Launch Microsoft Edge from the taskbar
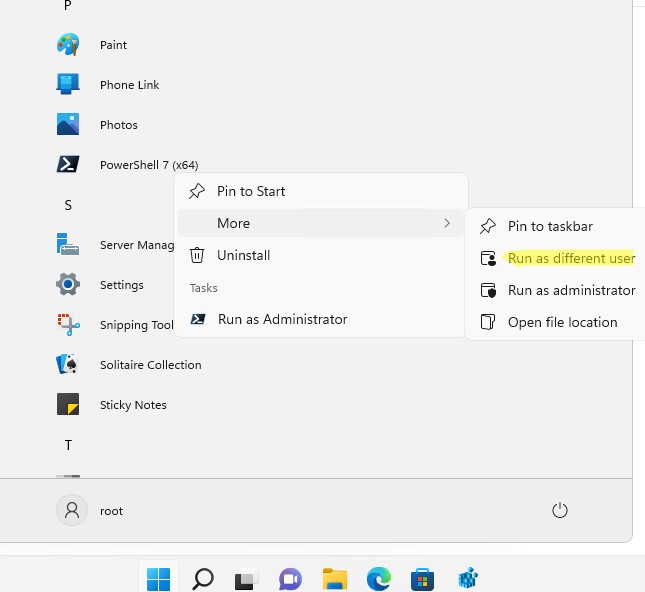The width and height of the screenshot is (645, 592). tap(379, 579)
